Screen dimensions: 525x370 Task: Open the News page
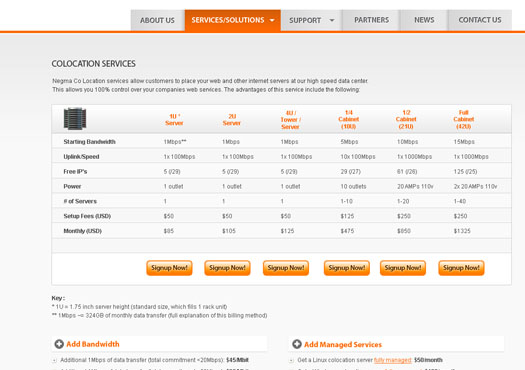424,20
